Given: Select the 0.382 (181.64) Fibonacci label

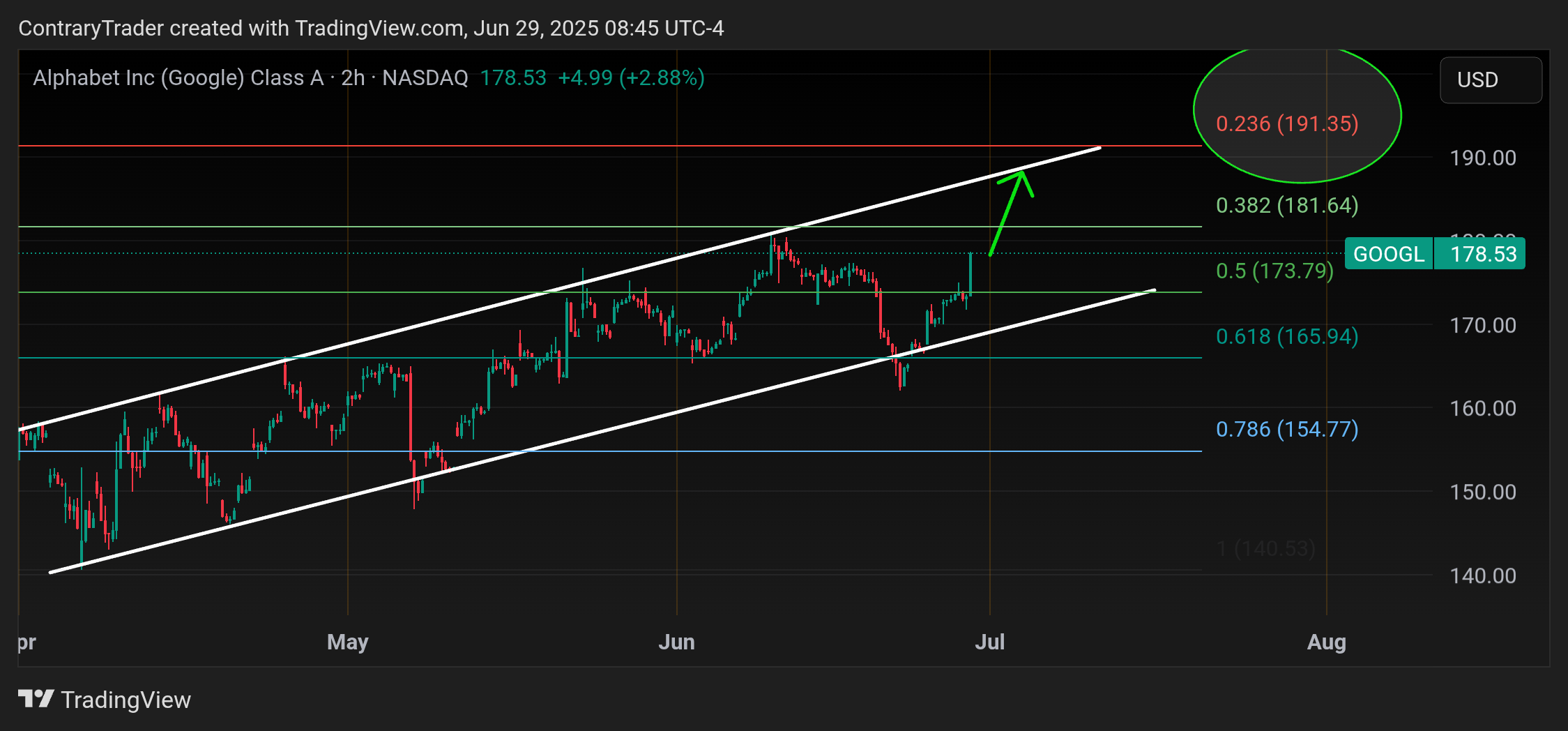Looking at the screenshot, I should click(x=1287, y=205).
